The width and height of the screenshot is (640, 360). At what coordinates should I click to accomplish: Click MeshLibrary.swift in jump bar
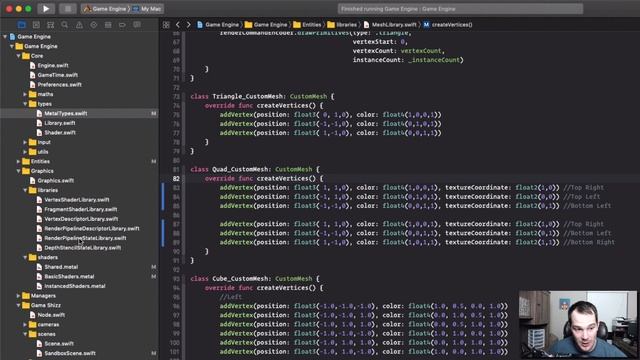click(390, 24)
